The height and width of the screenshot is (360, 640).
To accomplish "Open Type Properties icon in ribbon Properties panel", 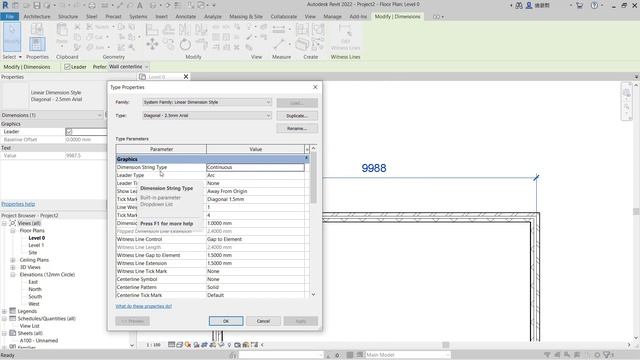I will coord(37,29).
